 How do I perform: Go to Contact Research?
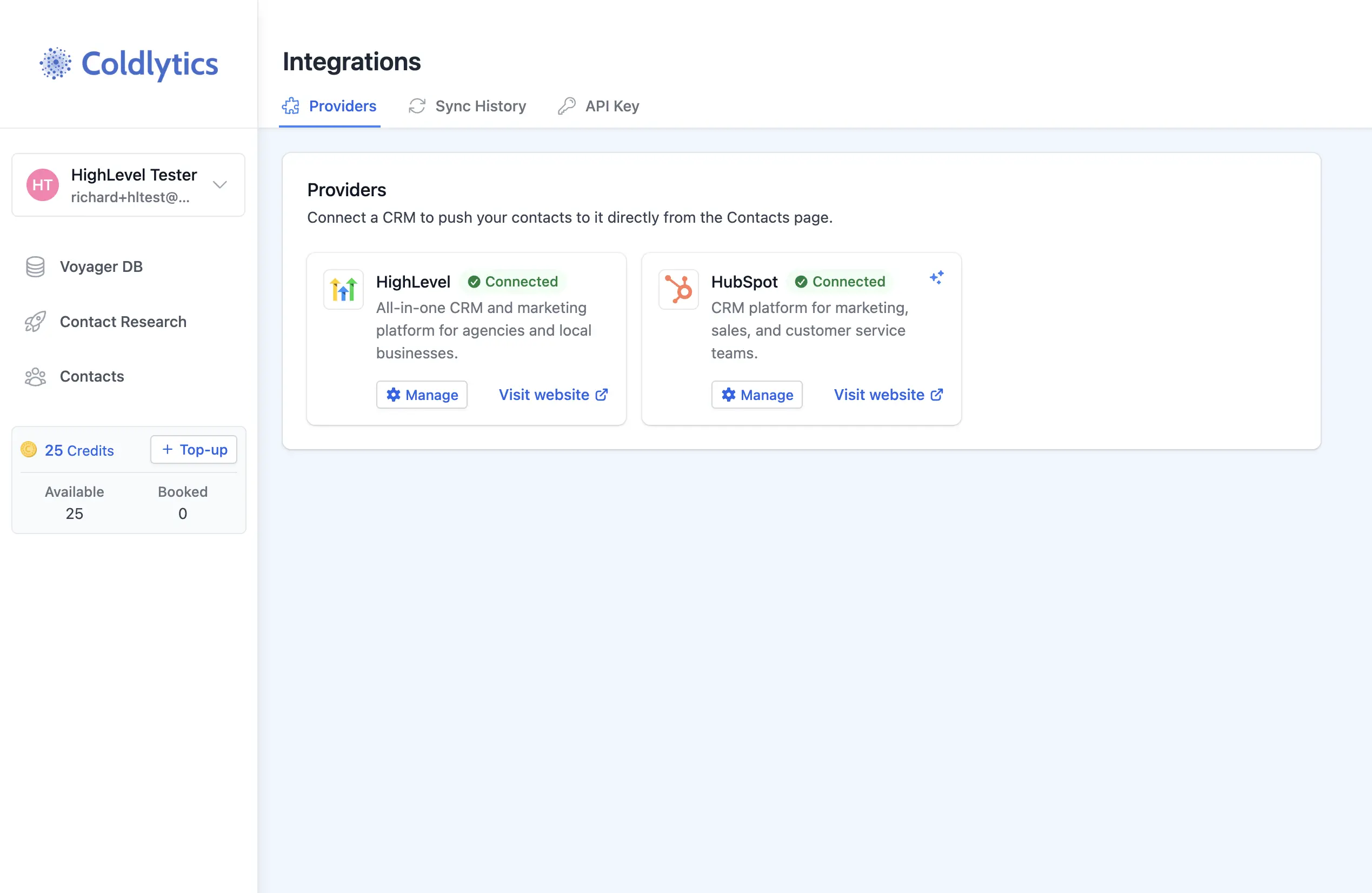click(105, 322)
